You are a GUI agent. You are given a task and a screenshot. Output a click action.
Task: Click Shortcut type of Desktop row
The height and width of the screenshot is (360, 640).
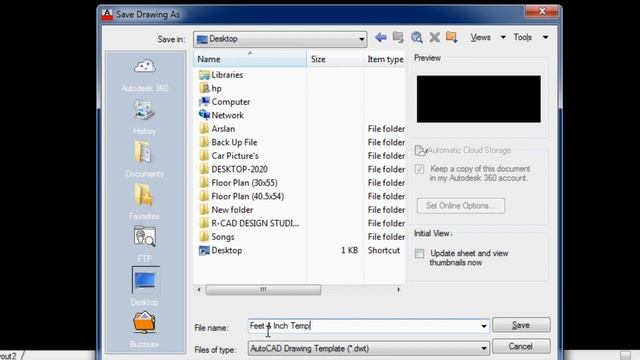pyautogui.click(x=384, y=250)
